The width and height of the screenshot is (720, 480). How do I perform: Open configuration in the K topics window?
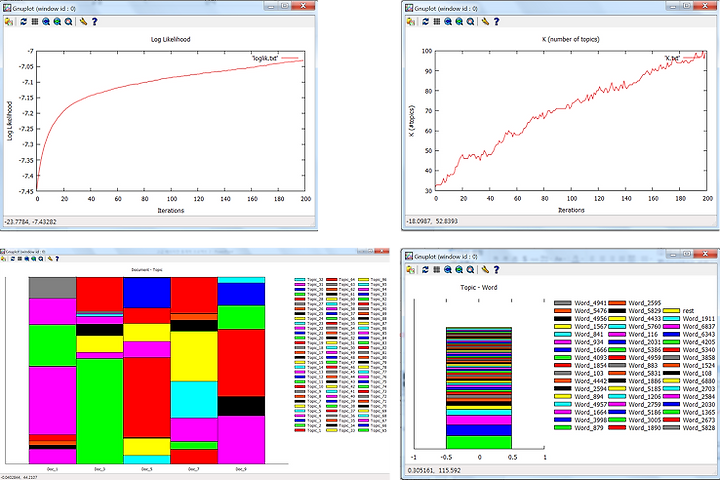(x=485, y=22)
